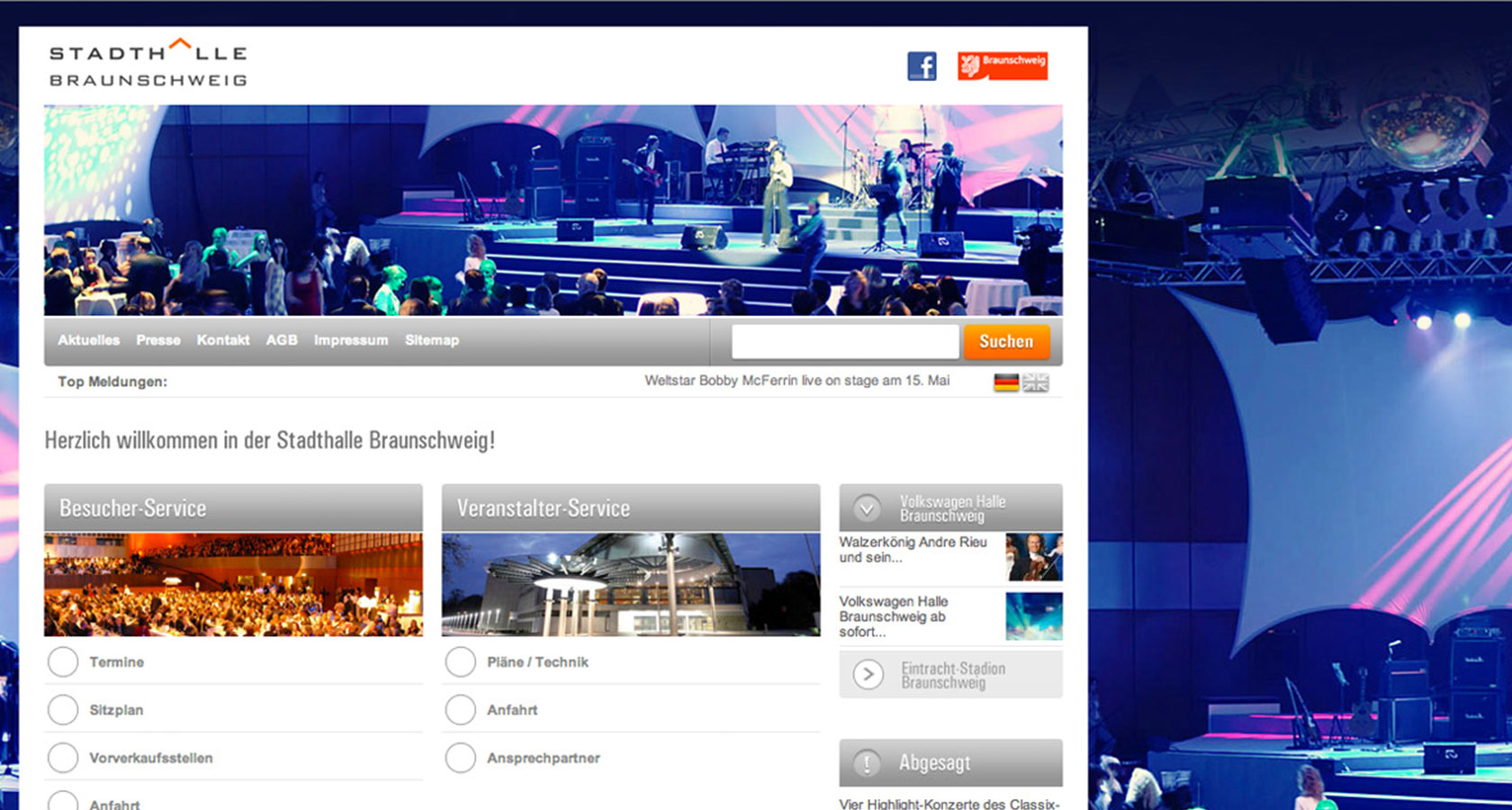
Task: Open the Termine link
Action: coord(116,662)
